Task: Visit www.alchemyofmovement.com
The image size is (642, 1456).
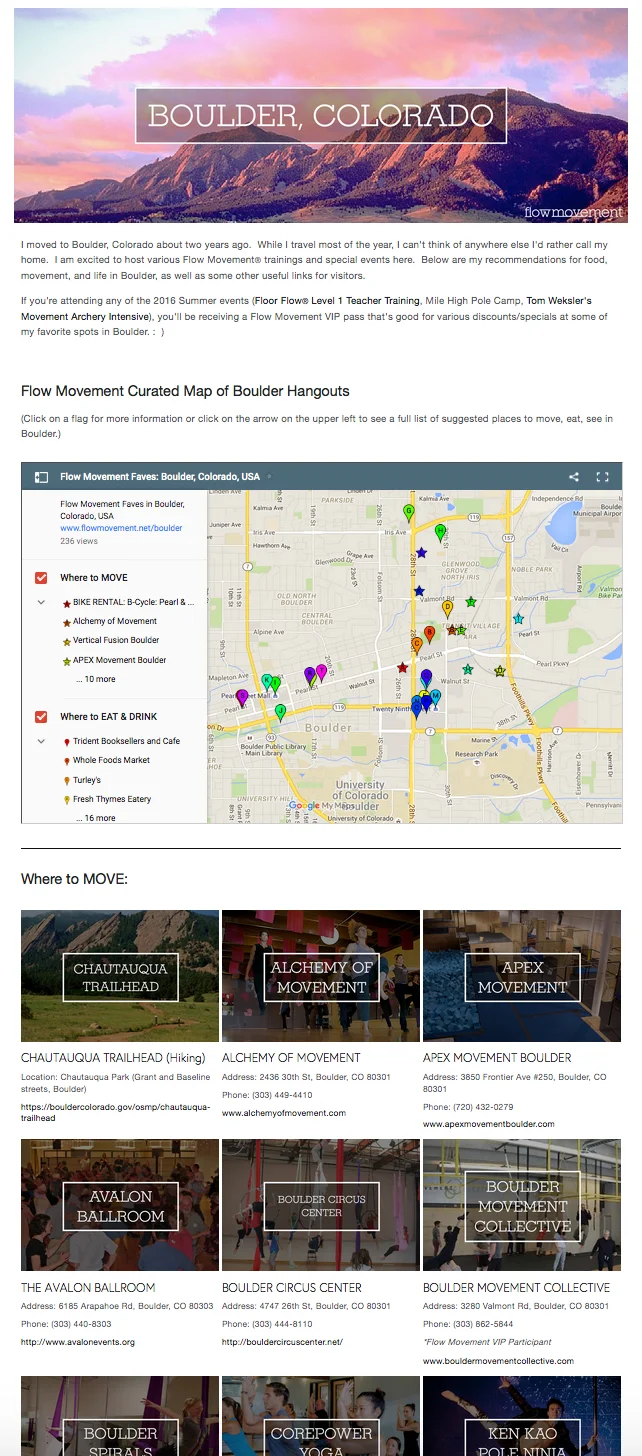Action: pyautogui.click(x=284, y=1113)
